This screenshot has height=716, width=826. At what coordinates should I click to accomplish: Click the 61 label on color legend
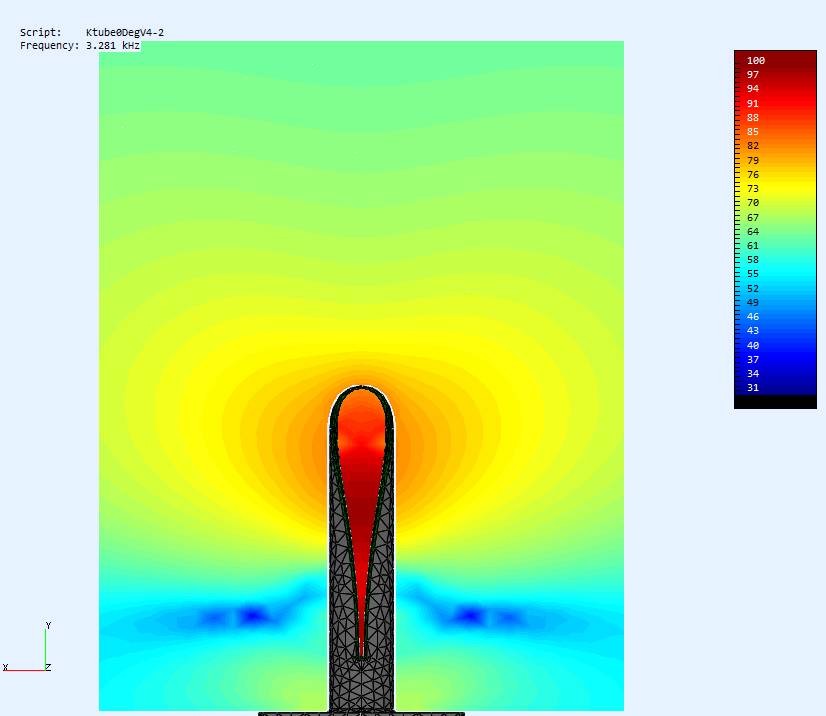tap(753, 246)
